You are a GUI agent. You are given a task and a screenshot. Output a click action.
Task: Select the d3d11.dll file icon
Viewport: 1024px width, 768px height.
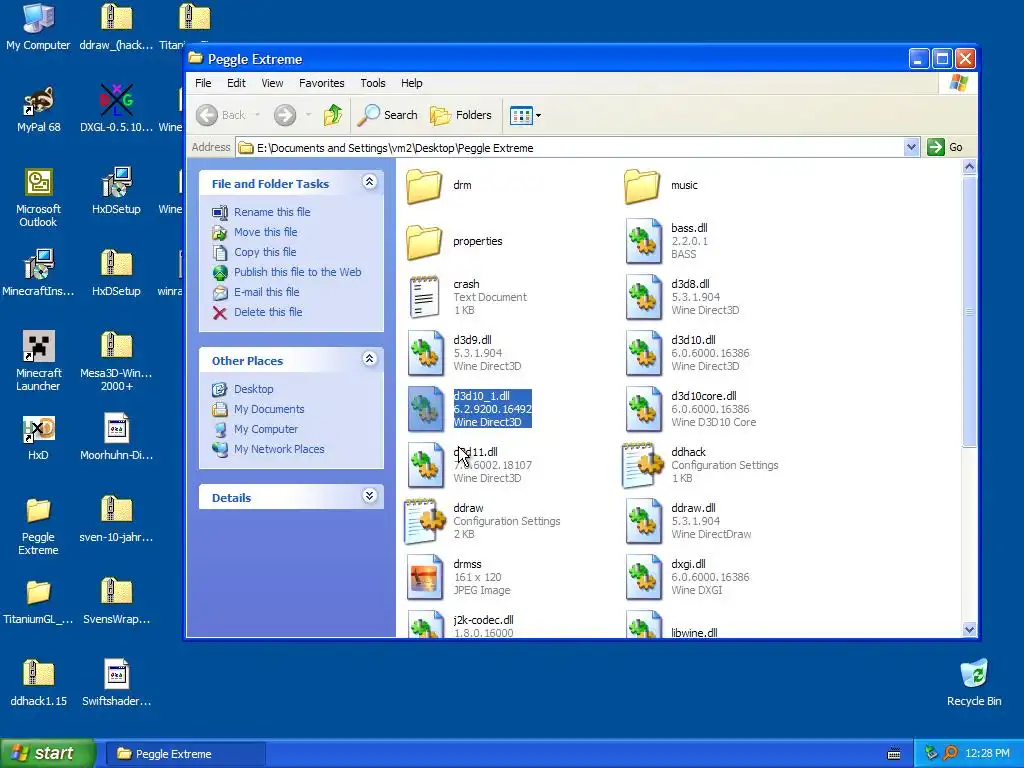coord(426,466)
